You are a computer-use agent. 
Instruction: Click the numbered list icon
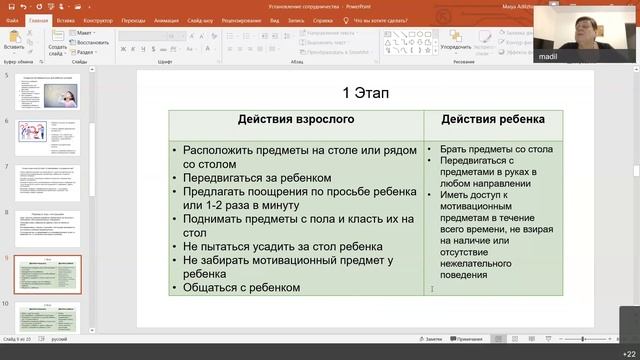(x=247, y=36)
